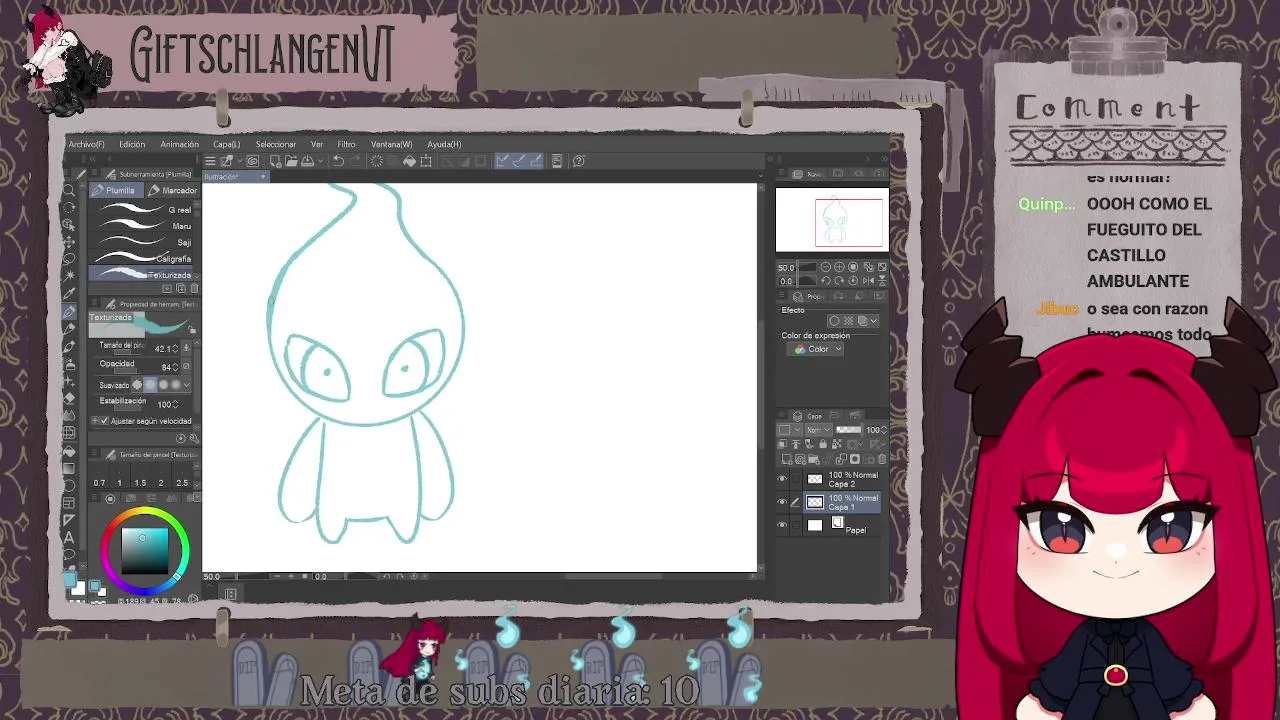
Task: Open the Animación menu
Action: tap(179, 144)
